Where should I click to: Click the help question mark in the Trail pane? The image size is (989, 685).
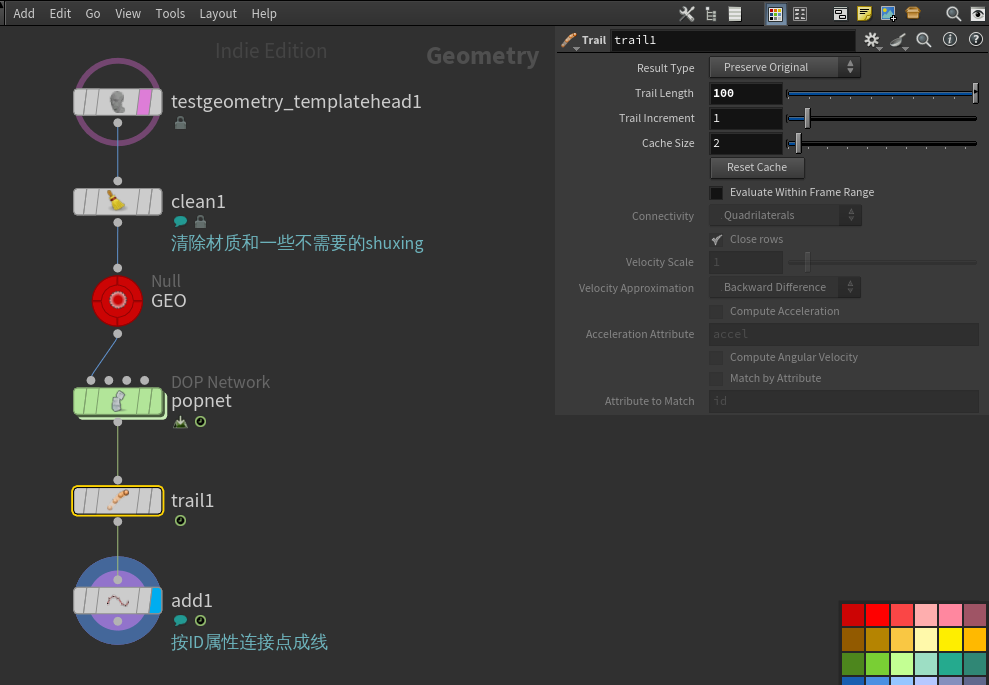(977, 40)
